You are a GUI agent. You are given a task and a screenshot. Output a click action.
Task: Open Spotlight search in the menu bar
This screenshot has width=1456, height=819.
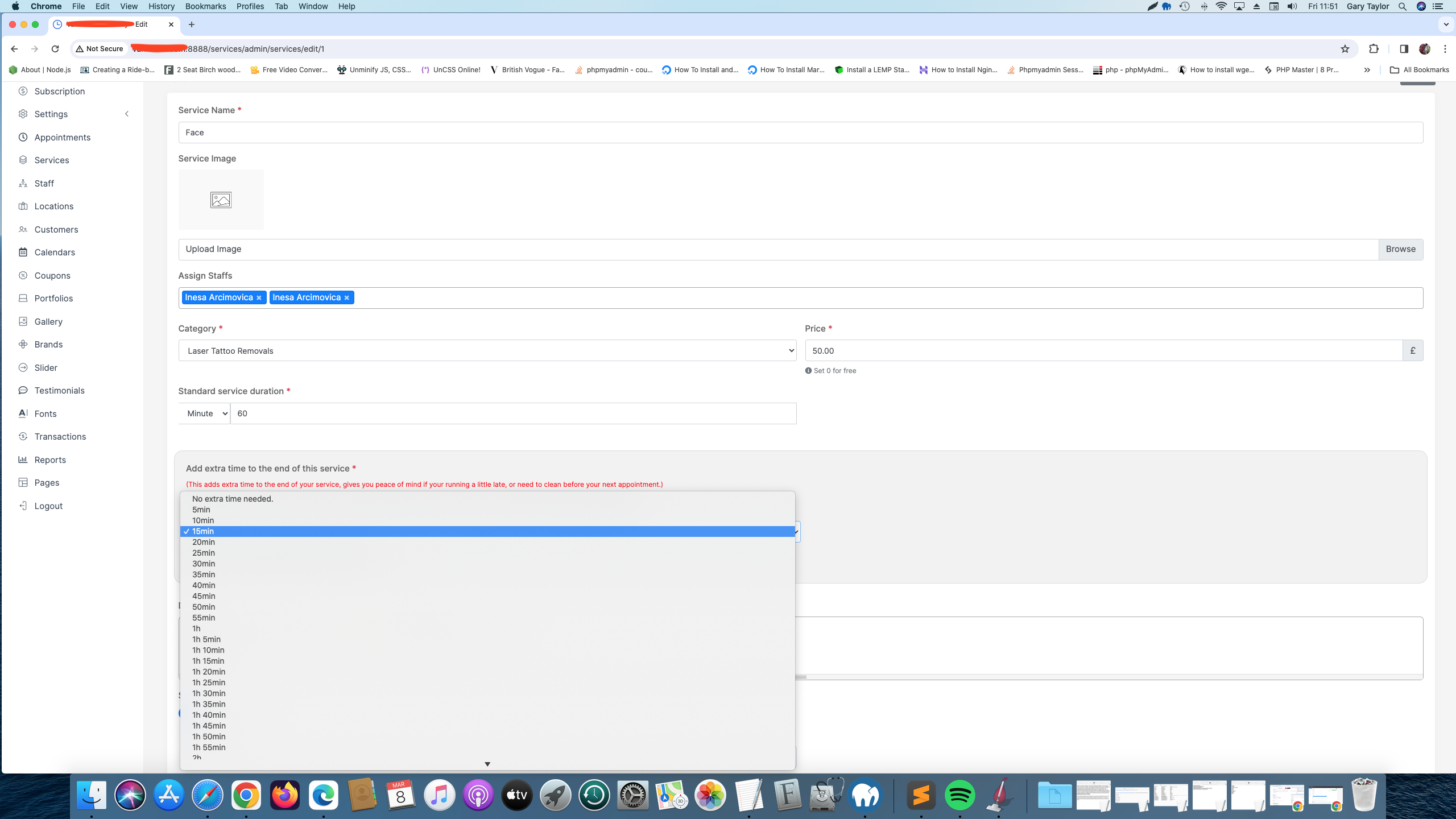1403,6
